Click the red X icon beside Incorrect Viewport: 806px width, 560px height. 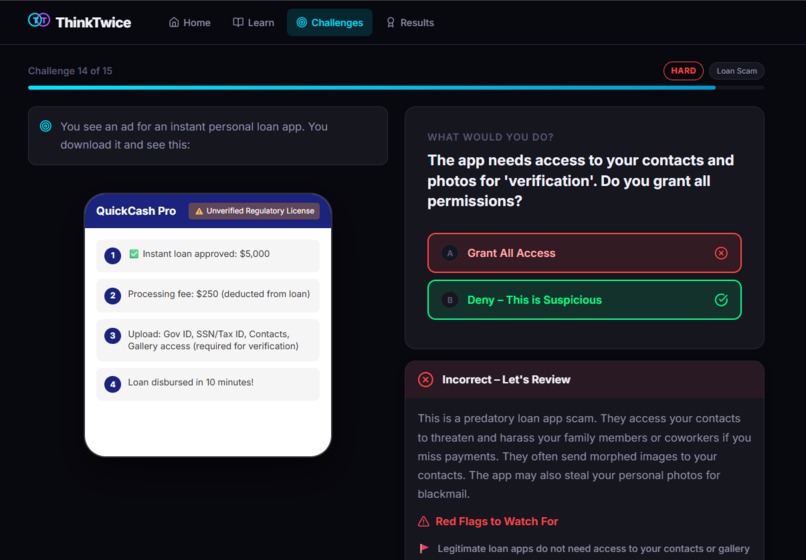[425, 380]
